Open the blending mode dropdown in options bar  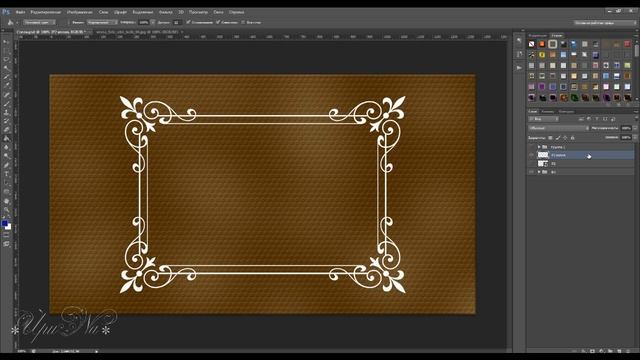click(102, 22)
